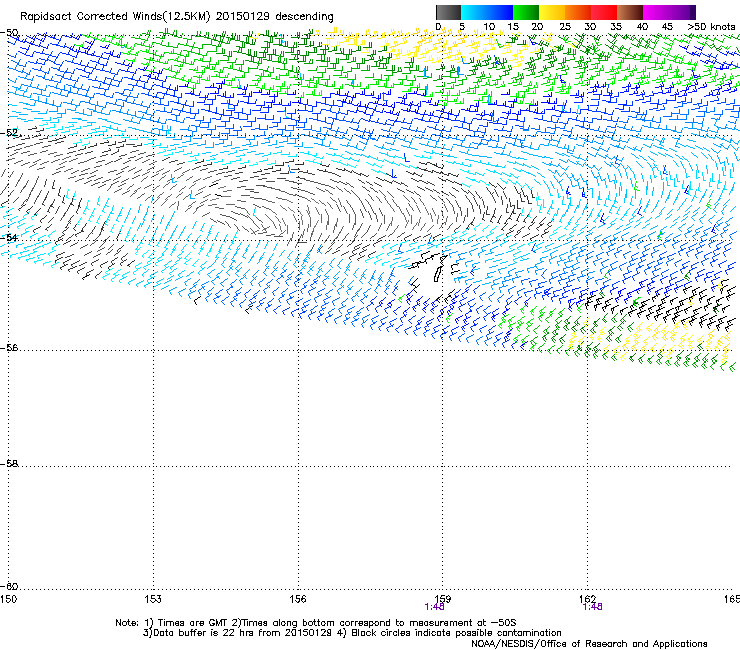Image resolution: width=740 pixels, height=650 pixels.
Task: Click the -52 latitude axis label
Action: coord(9,133)
